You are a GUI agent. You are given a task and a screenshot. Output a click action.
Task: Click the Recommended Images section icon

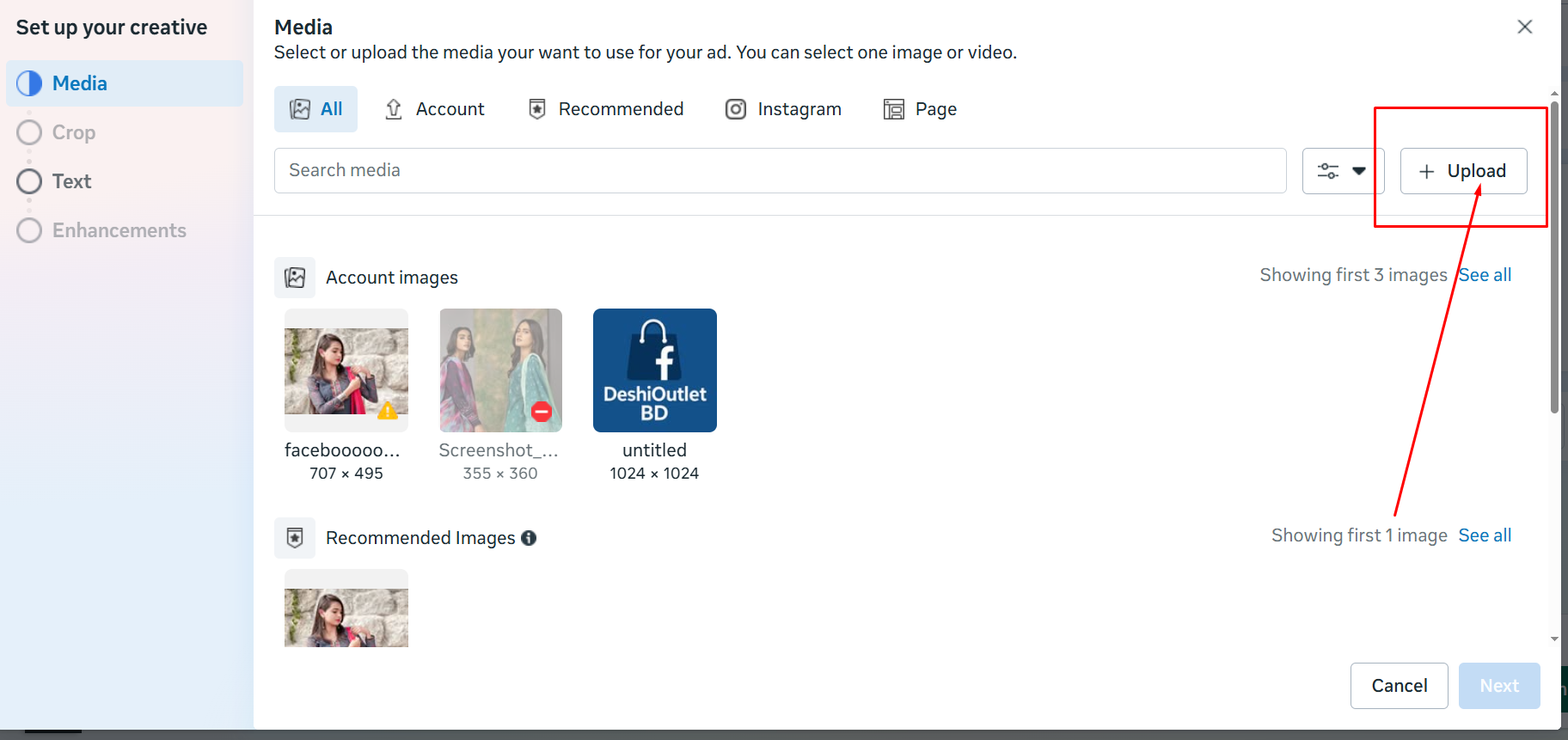tap(295, 538)
